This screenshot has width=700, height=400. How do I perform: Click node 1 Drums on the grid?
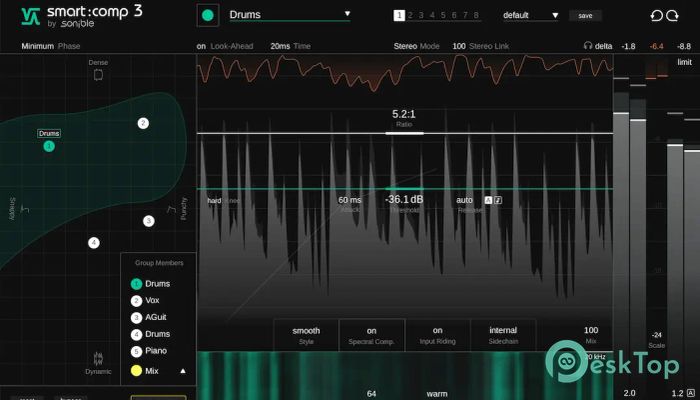point(49,146)
